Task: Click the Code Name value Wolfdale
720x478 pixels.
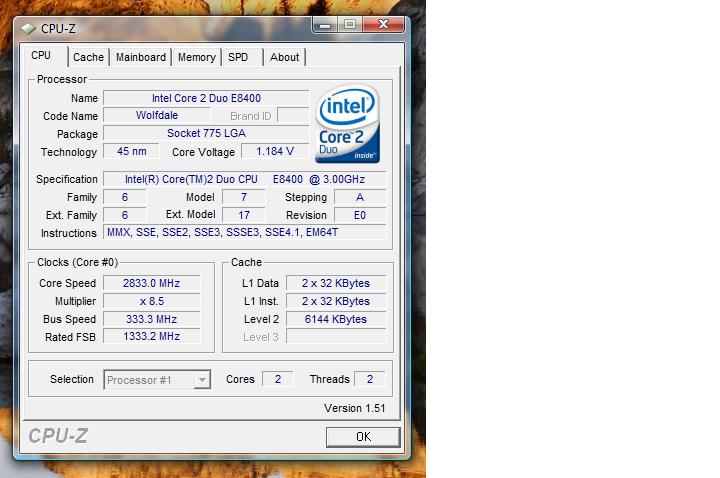Action: coord(157,115)
